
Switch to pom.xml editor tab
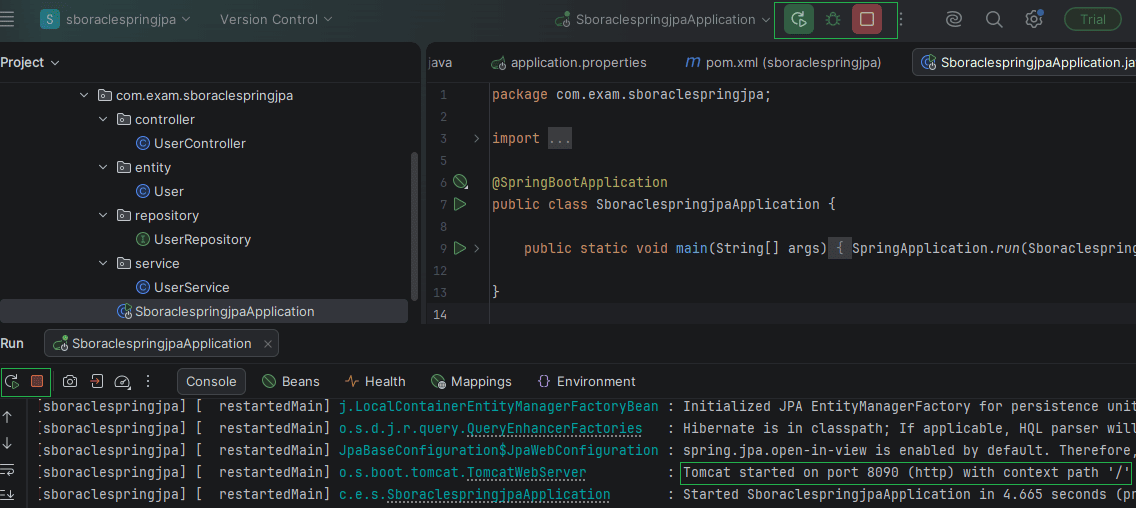(783, 63)
